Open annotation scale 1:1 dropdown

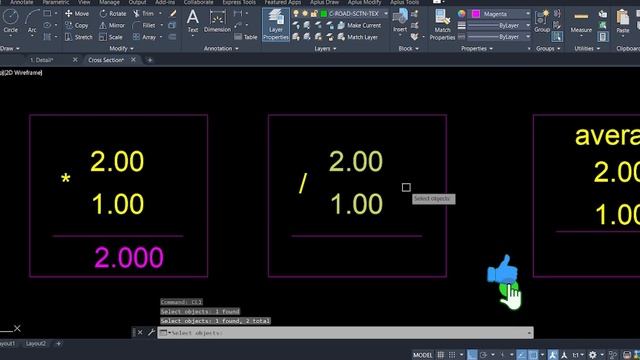pyautogui.click(x=578, y=355)
